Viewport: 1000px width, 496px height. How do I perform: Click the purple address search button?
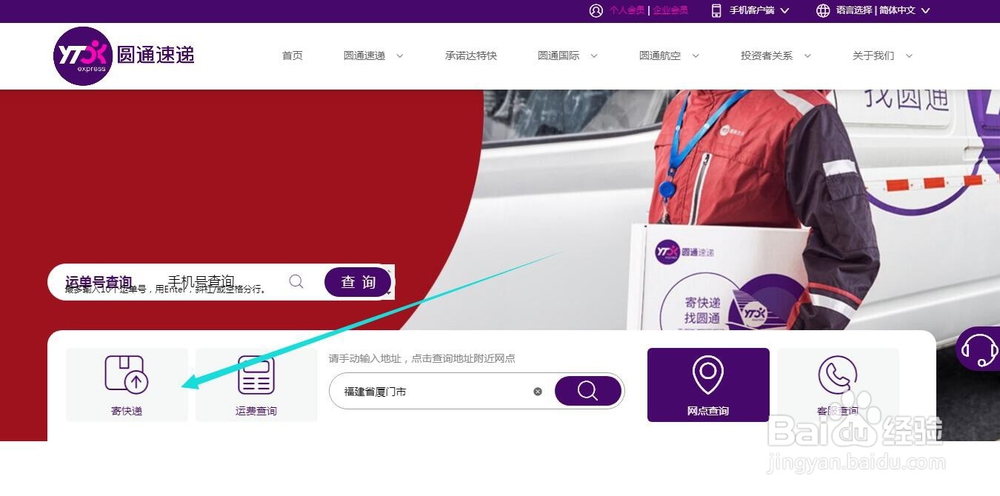[x=587, y=391]
